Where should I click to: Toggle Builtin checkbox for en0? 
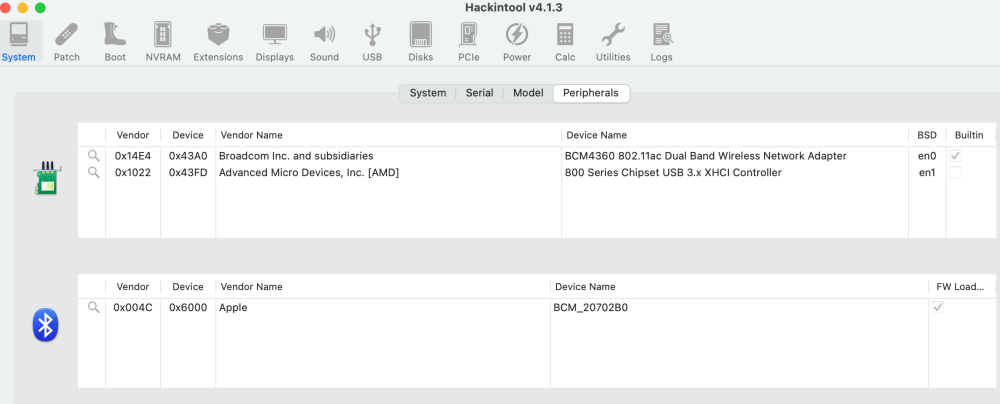955,155
